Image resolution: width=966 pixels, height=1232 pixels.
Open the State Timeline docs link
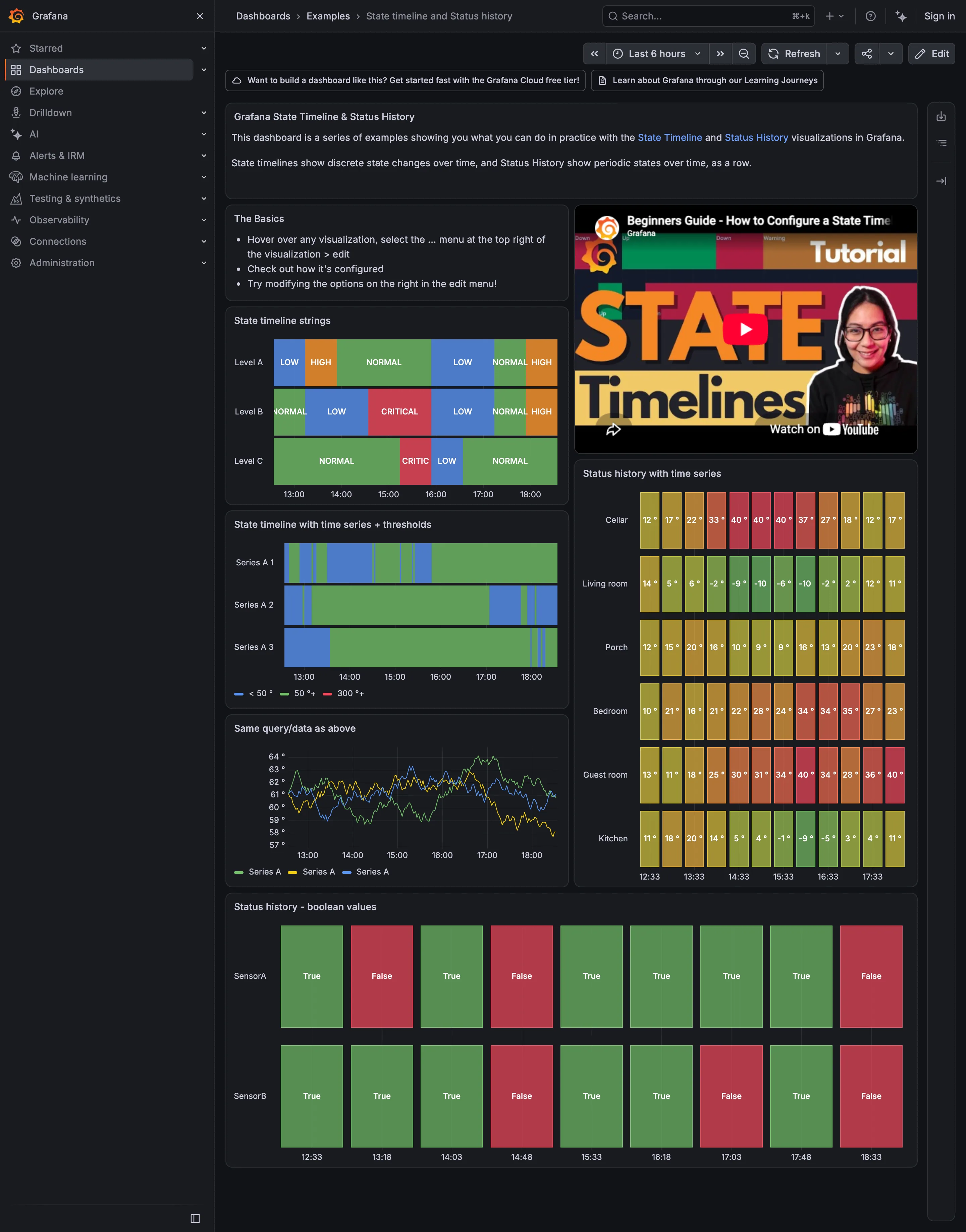[669, 138]
